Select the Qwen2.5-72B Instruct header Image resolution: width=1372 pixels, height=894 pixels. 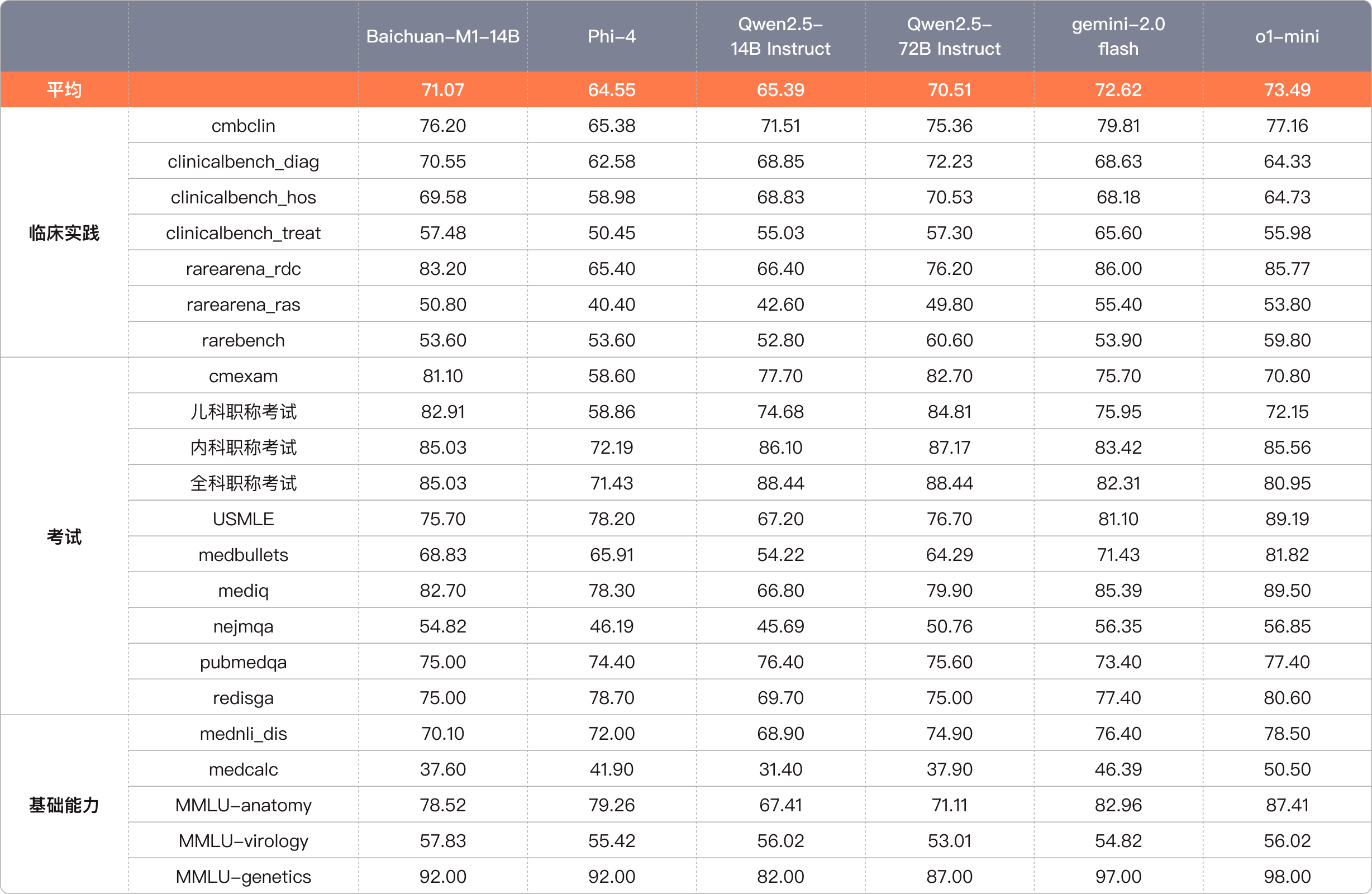[949, 36]
